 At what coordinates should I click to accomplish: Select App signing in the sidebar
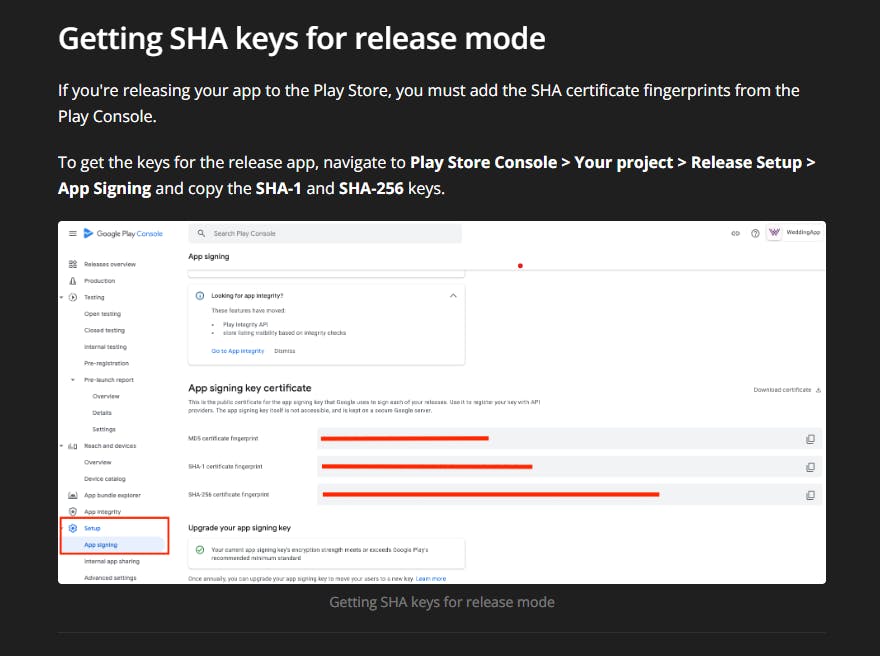click(101, 545)
